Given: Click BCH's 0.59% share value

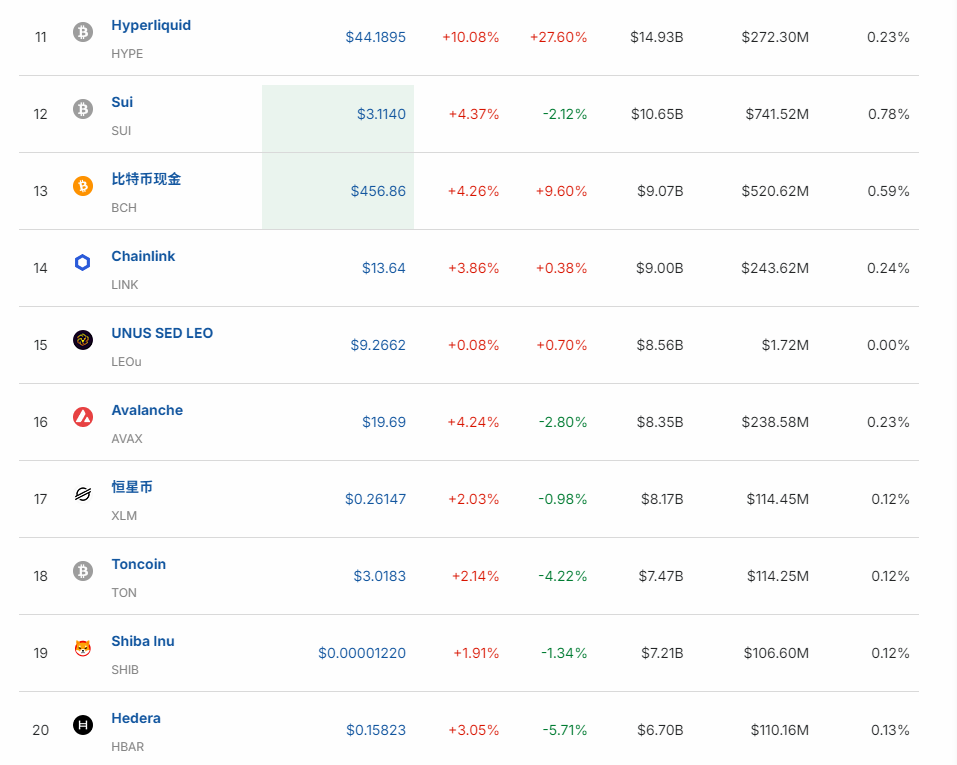Looking at the screenshot, I should point(889,191).
